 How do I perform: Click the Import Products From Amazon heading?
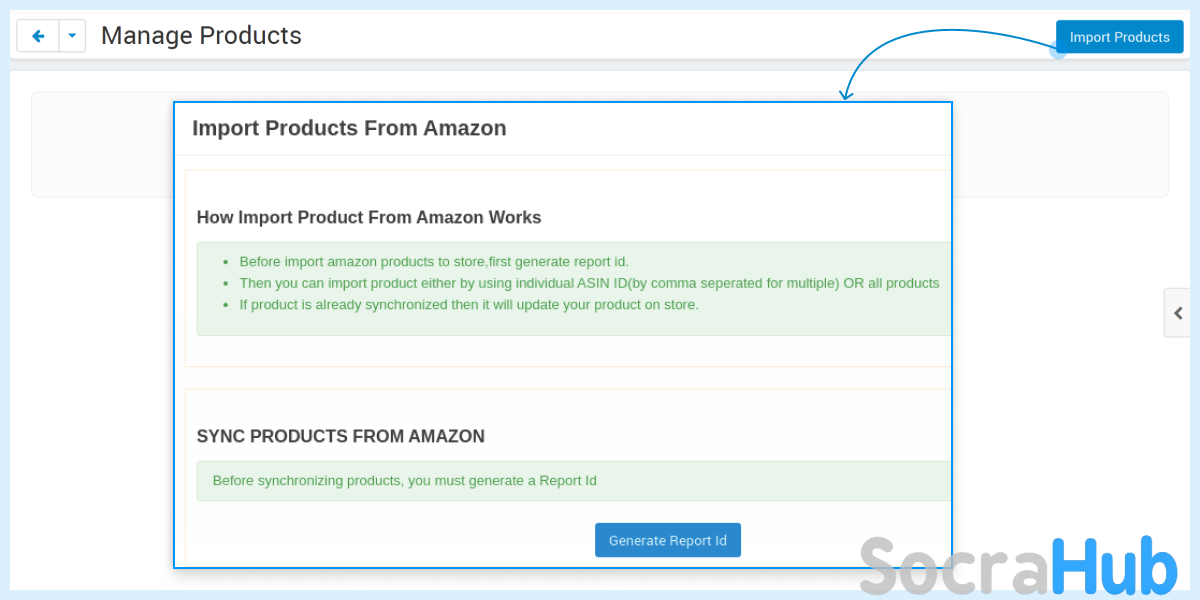pyautogui.click(x=349, y=128)
